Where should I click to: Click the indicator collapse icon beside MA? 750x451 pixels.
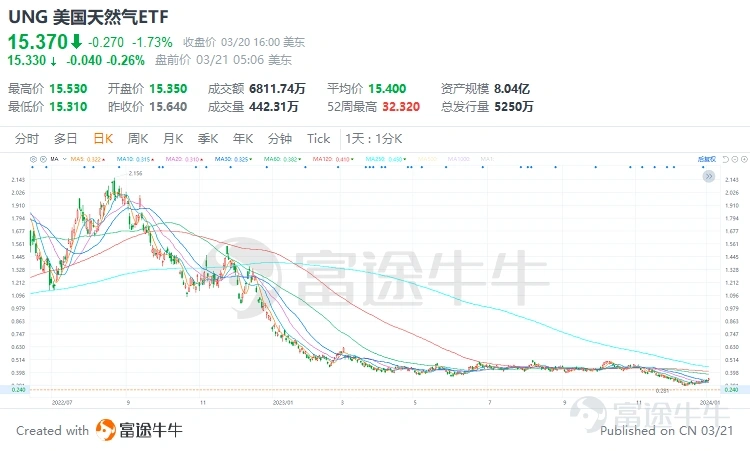tap(43, 159)
